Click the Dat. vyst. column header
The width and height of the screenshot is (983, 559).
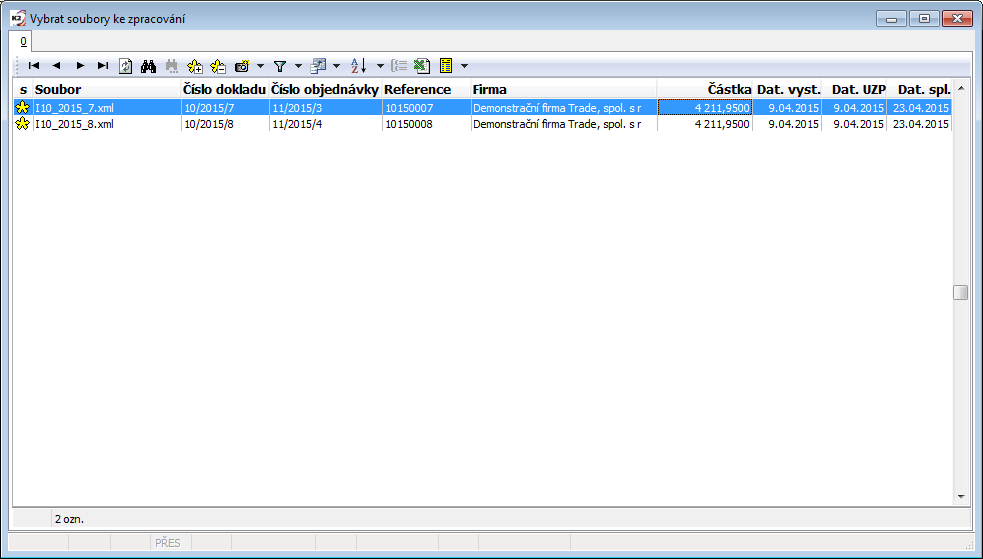tap(787, 90)
